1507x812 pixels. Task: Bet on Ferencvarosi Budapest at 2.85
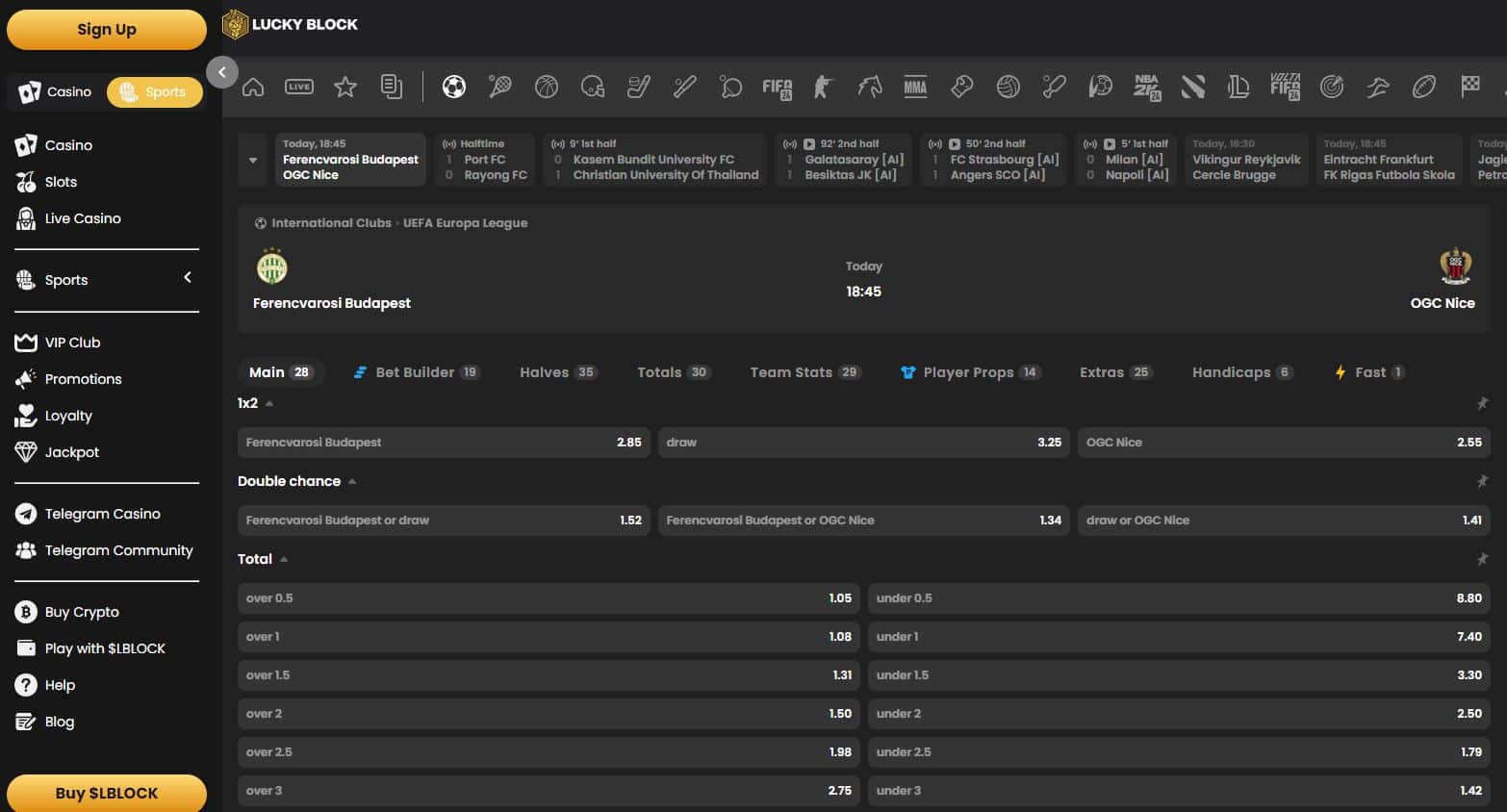click(444, 443)
